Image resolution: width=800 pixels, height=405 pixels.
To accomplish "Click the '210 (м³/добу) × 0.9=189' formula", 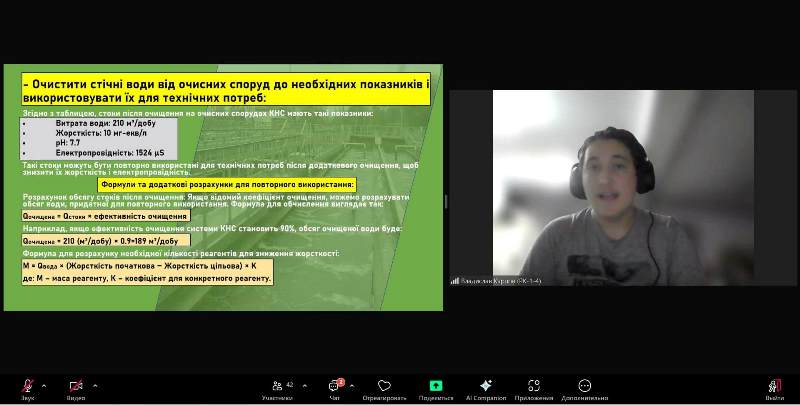I will [x=106, y=240].
